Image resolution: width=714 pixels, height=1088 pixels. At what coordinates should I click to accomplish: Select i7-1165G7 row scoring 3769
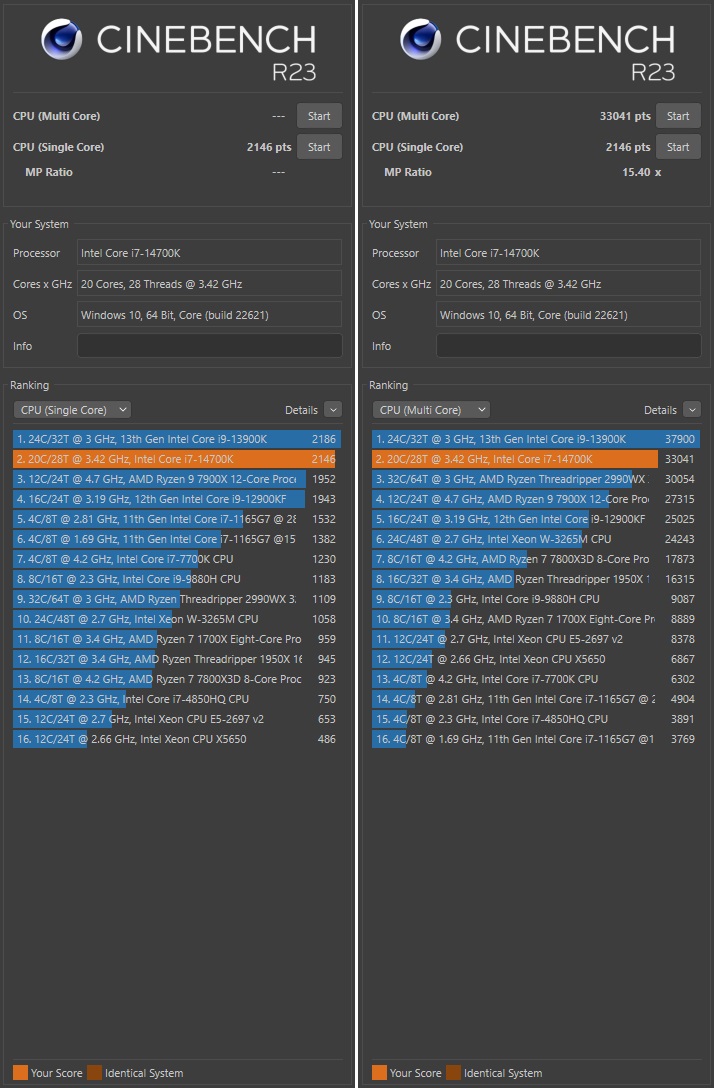pyautogui.click(x=536, y=739)
